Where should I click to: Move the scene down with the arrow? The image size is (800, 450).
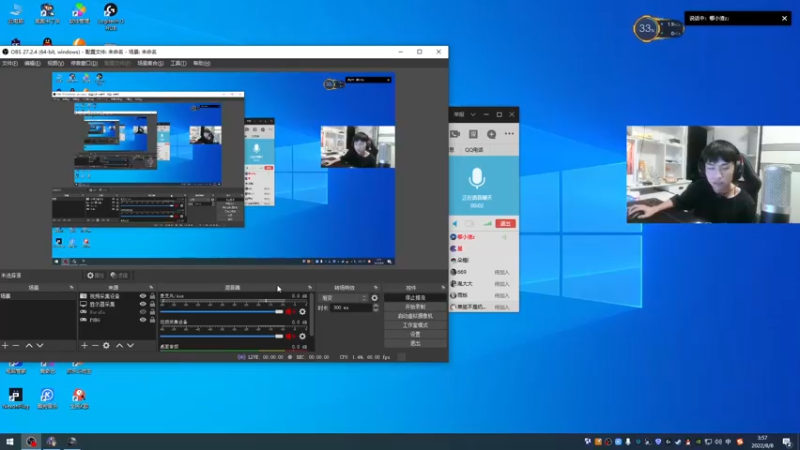tap(40, 345)
